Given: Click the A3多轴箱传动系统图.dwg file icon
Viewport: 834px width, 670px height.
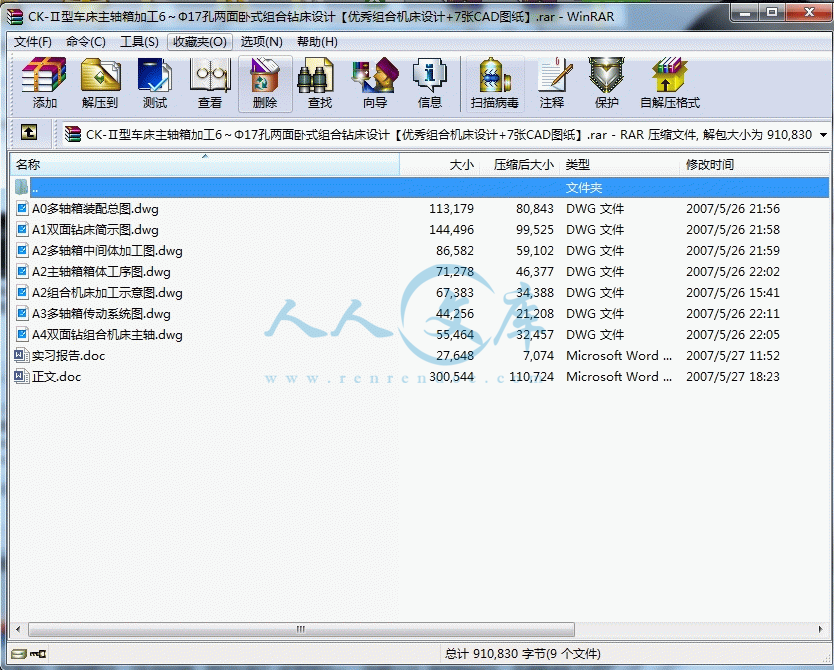Looking at the screenshot, I should [x=22, y=314].
